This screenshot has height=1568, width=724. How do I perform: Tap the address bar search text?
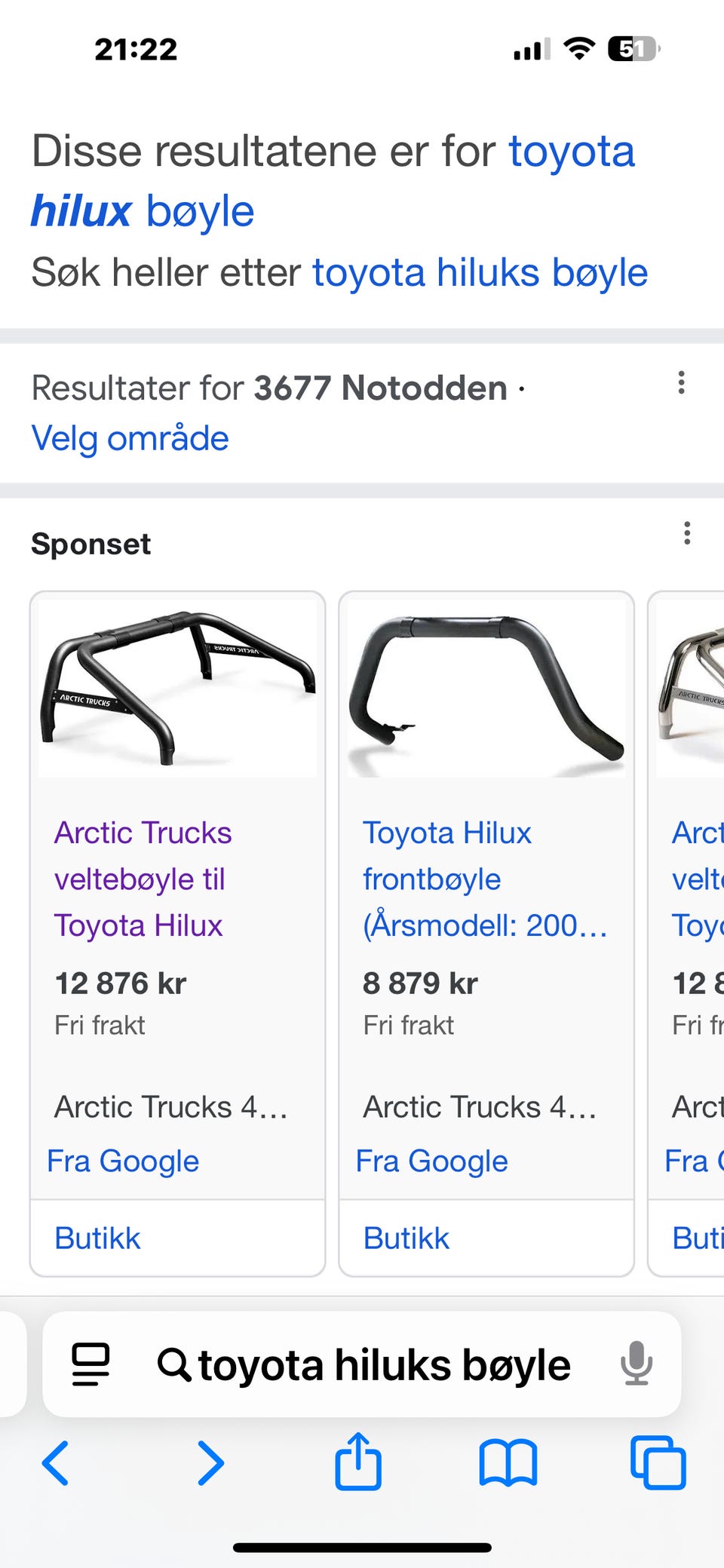384,1364
